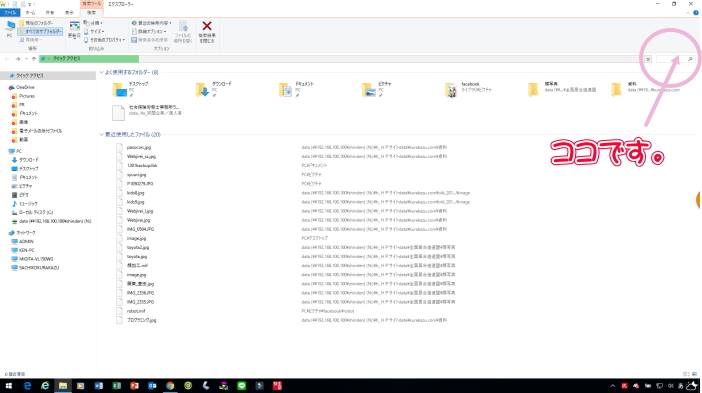Click the LINE icon in the taskbar

(x=242, y=385)
